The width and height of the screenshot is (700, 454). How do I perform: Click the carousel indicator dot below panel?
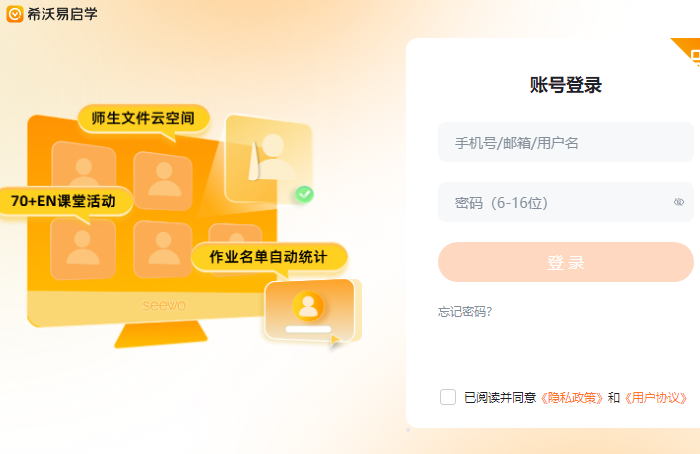pos(408,430)
